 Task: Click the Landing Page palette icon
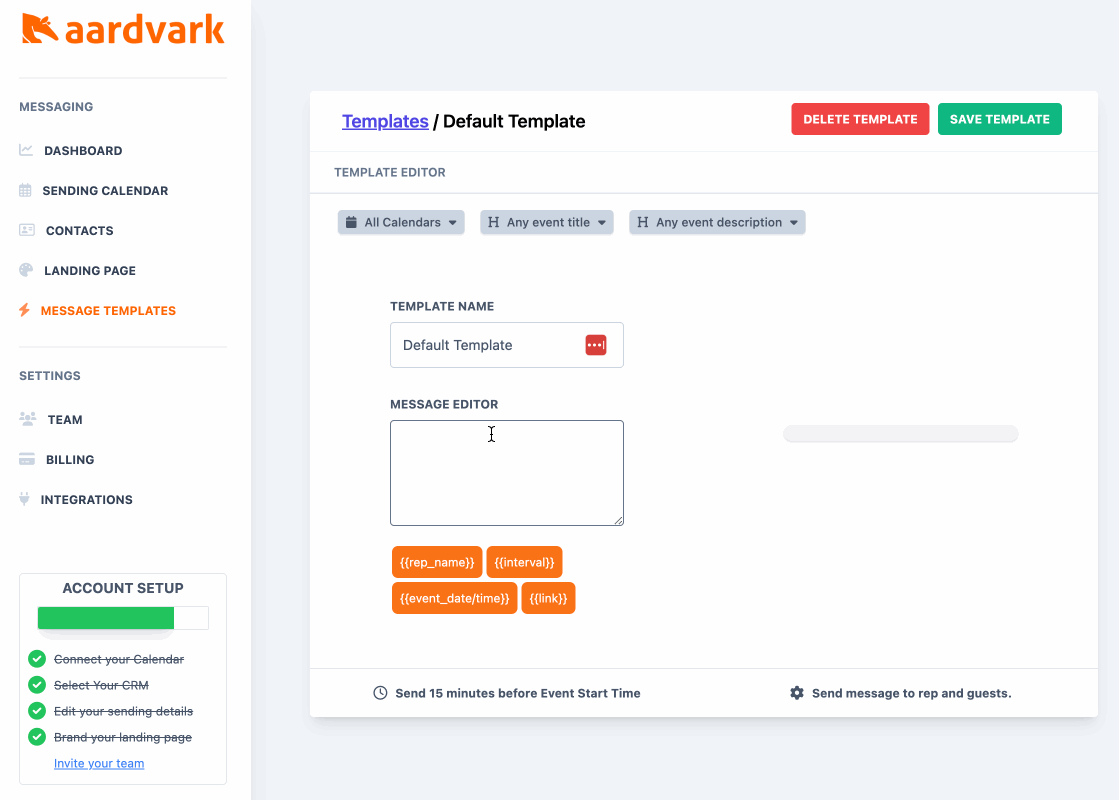point(26,270)
